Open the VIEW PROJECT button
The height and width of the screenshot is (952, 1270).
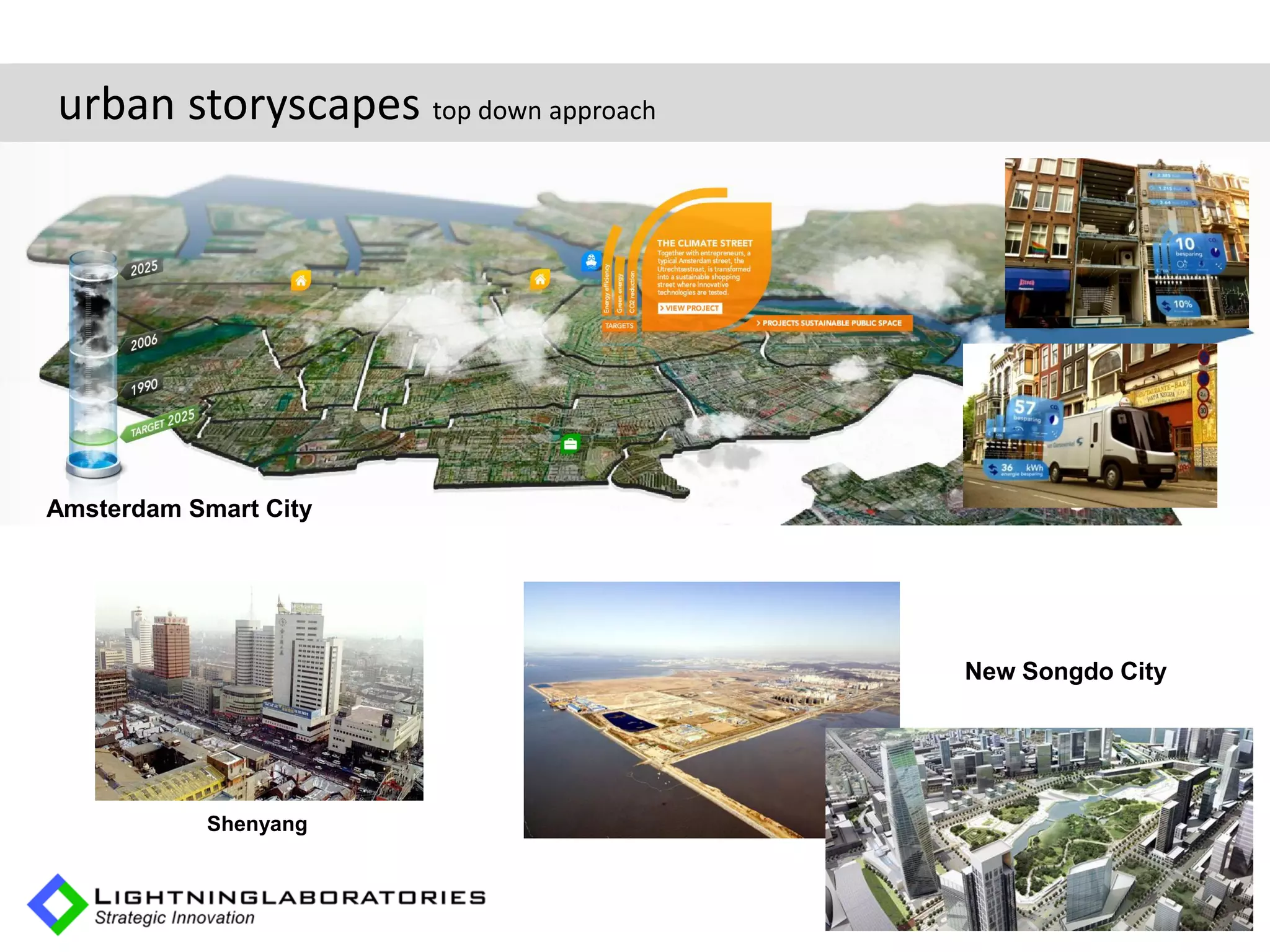(690, 308)
